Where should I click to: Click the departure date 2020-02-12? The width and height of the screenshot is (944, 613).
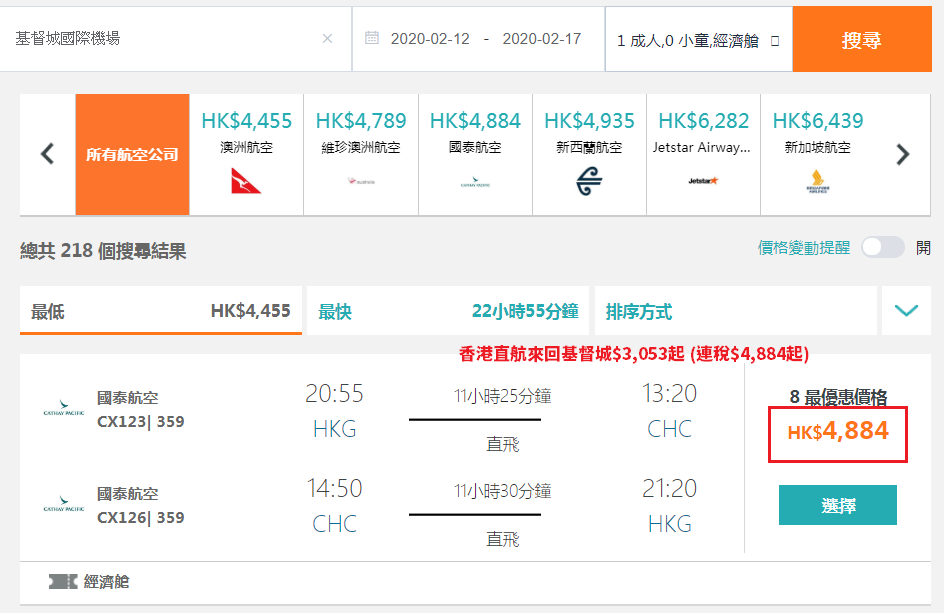click(x=430, y=39)
